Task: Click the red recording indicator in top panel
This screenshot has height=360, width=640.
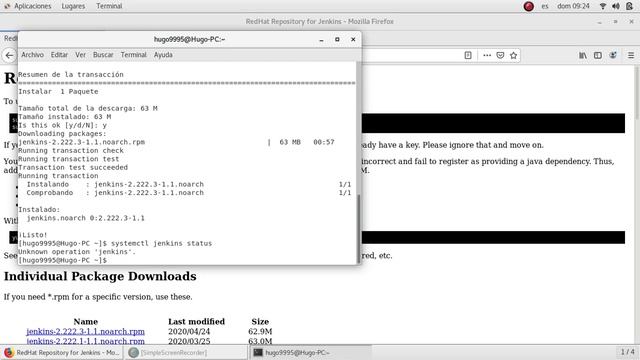Action: click(x=529, y=6)
